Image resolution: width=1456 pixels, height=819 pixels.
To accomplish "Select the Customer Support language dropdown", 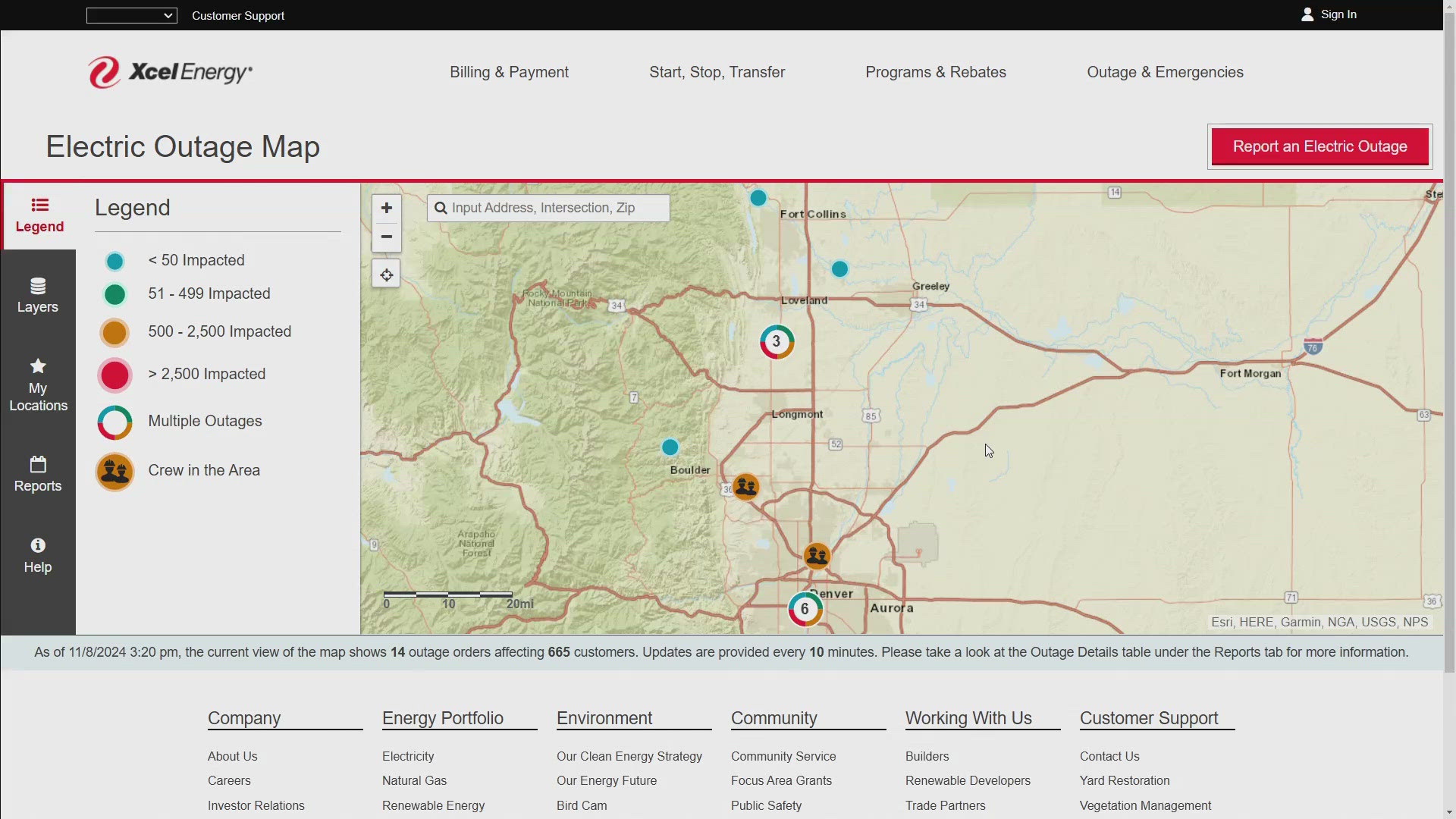I will click(x=131, y=15).
